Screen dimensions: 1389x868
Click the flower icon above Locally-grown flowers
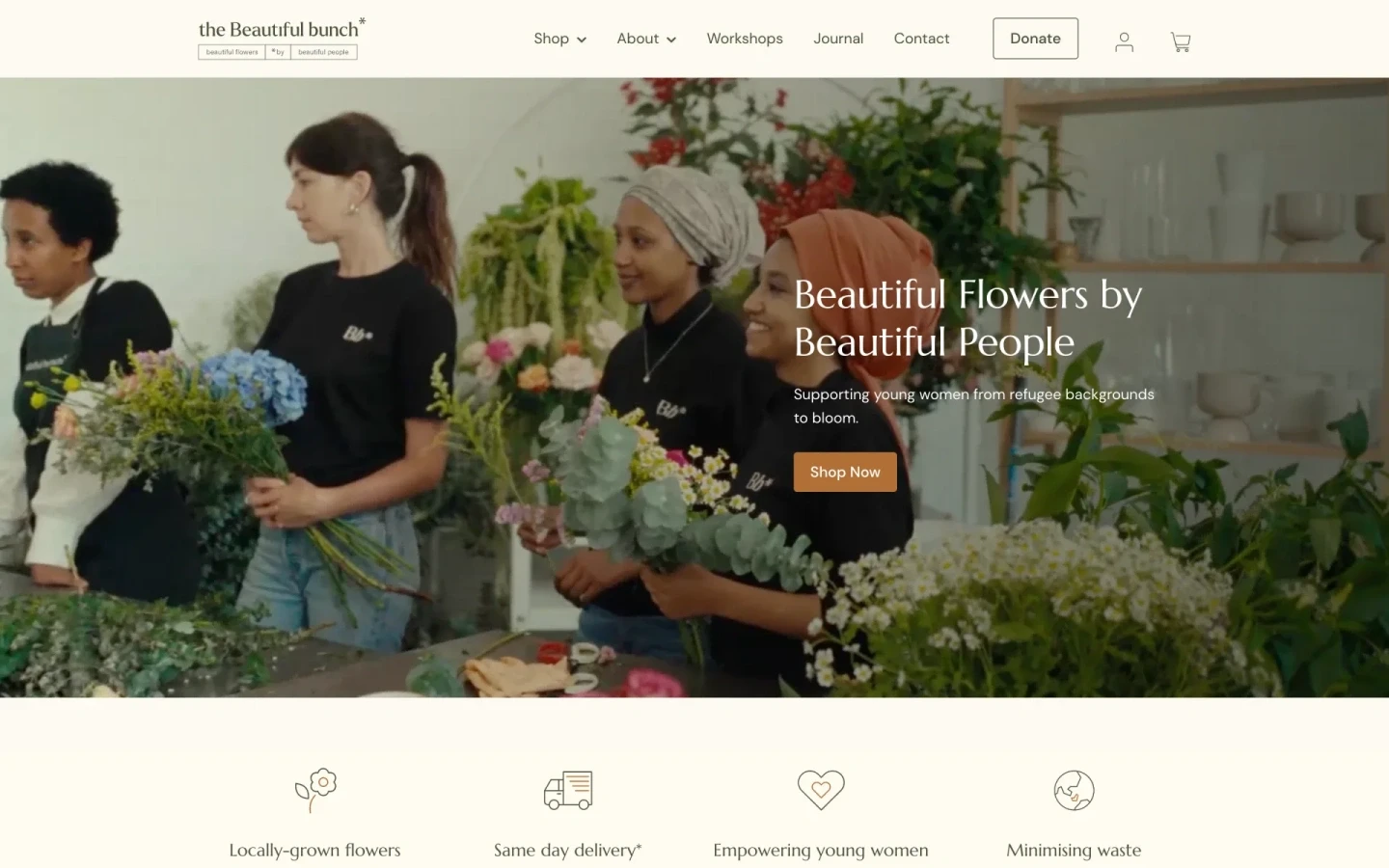pos(315,790)
